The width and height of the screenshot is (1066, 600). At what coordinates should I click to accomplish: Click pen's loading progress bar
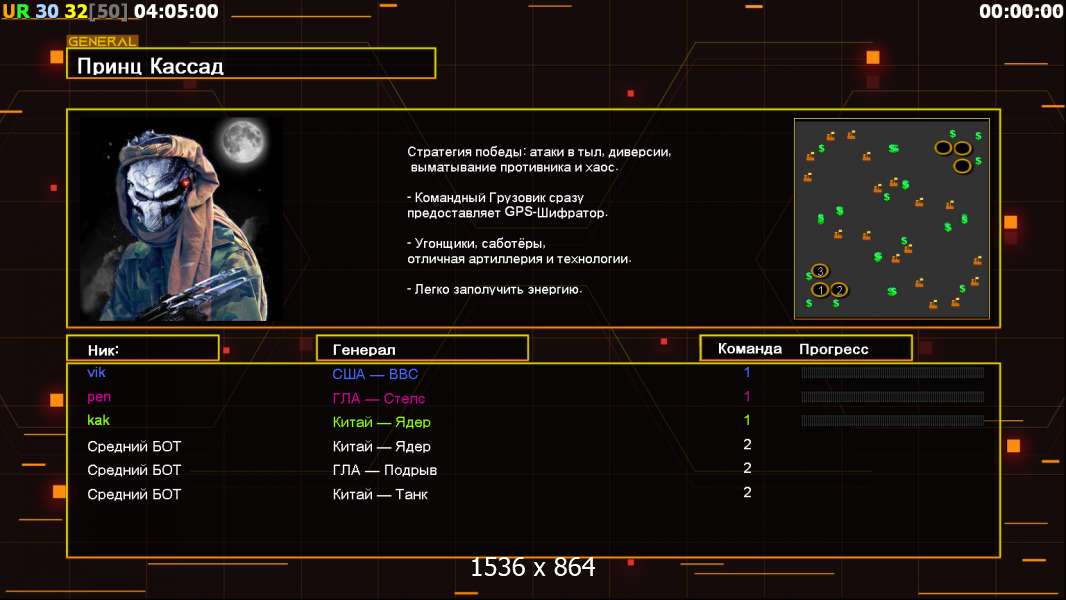coord(893,397)
